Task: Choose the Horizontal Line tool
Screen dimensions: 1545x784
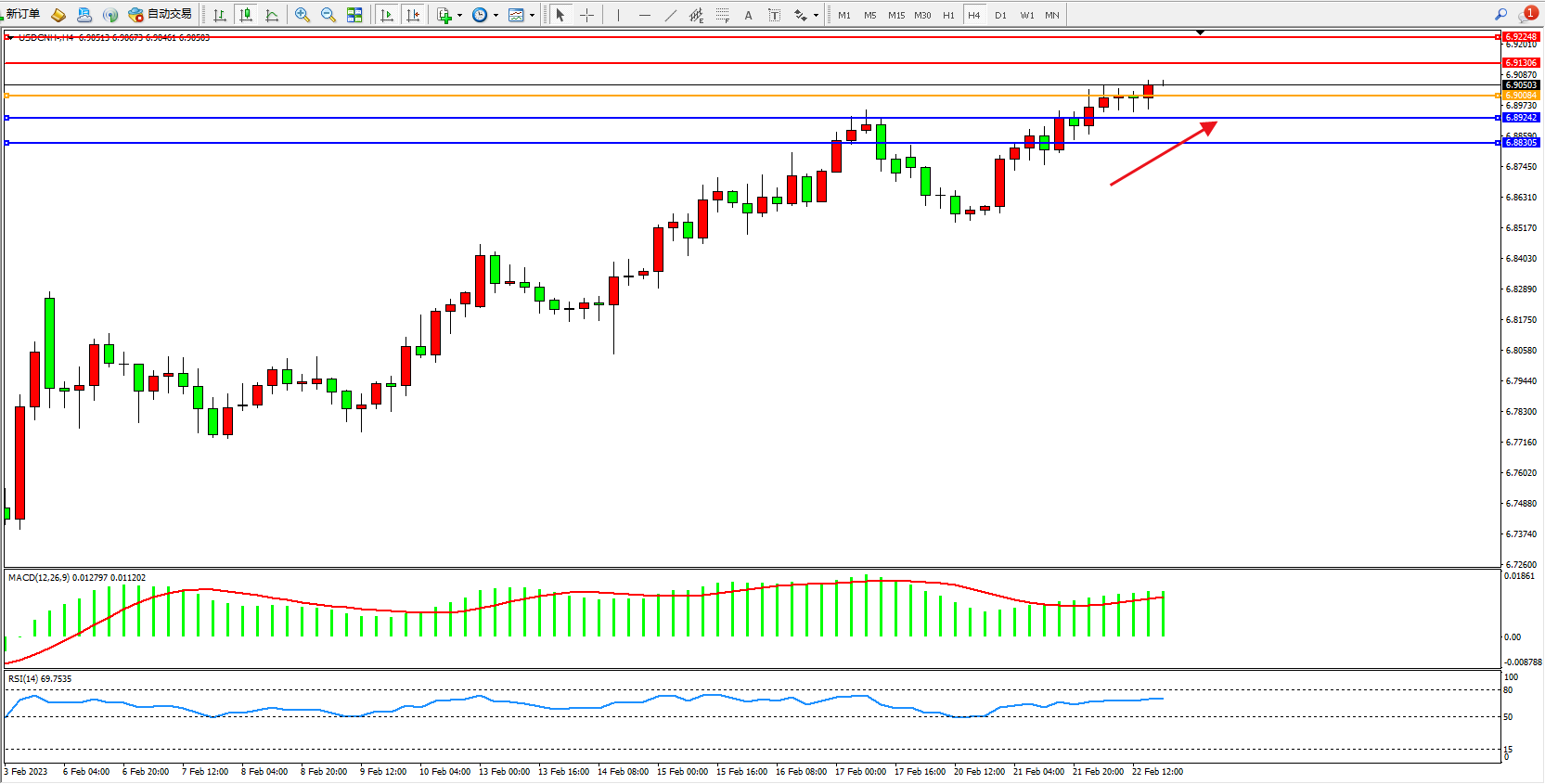Action: [x=645, y=15]
